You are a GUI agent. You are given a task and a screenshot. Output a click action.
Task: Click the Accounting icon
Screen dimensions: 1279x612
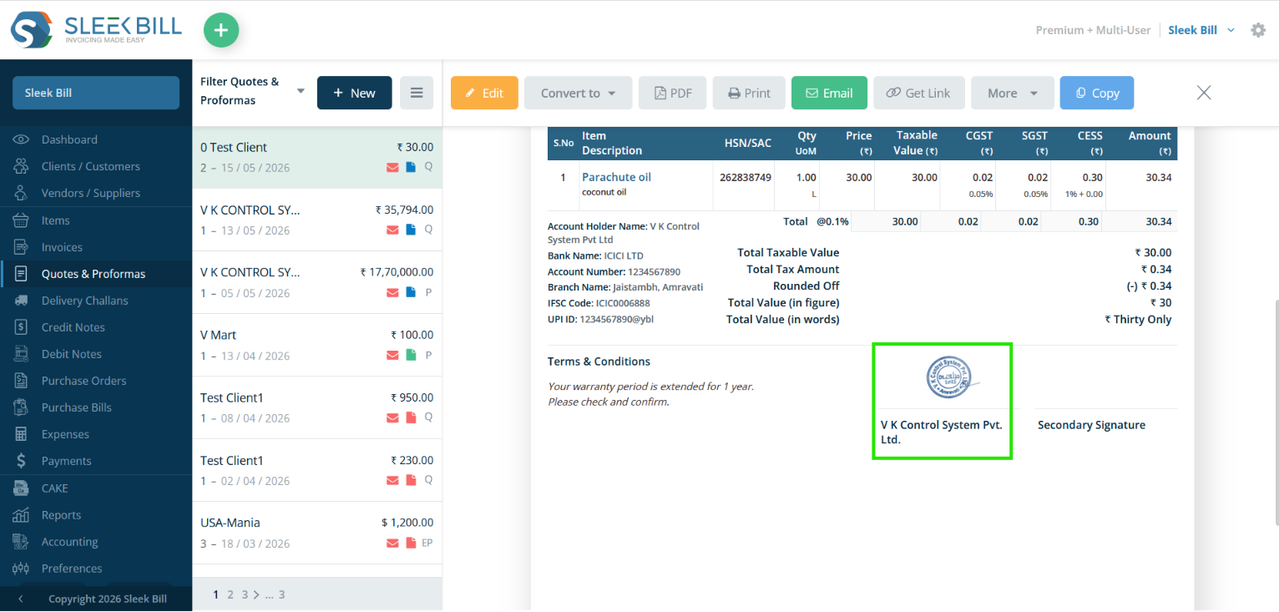pyautogui.click(x=21, y=541)
